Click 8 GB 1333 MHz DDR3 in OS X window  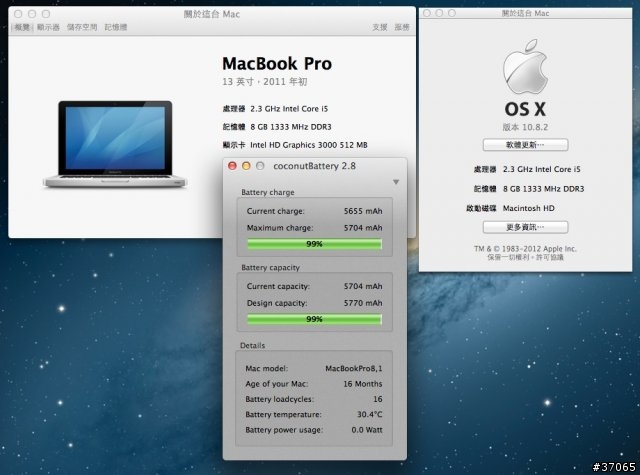click(x=543, y=189)
